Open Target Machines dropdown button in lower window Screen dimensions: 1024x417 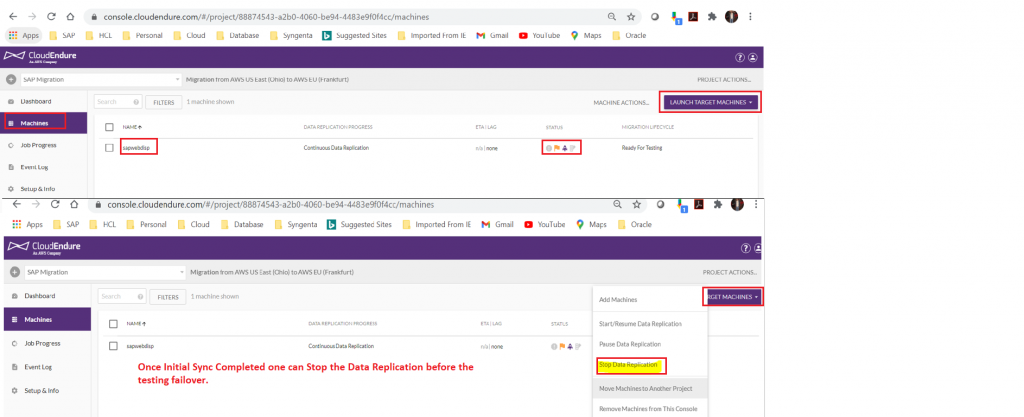(x=733, y=296)
